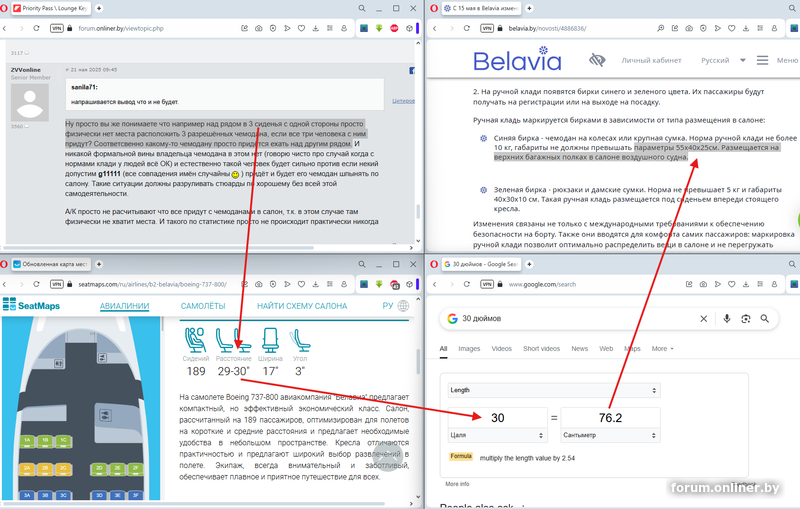
Task: Add new tab next to Priority Pass tab
Action: (x=99, y=8)
